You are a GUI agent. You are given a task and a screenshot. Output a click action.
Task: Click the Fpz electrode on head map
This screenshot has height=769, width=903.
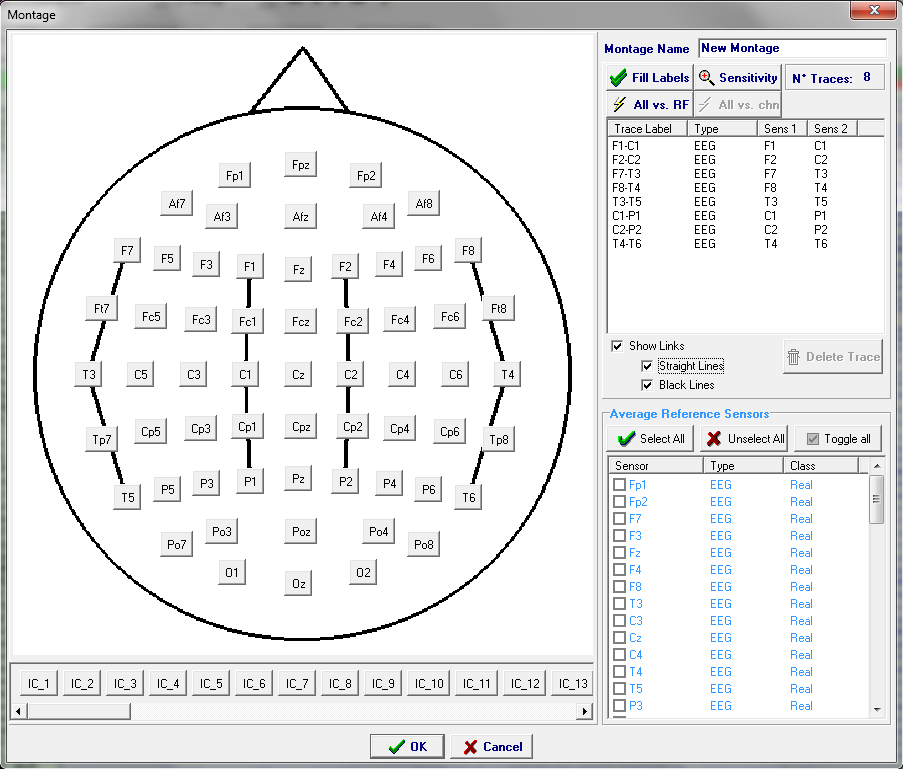click(x=301, y=165)
